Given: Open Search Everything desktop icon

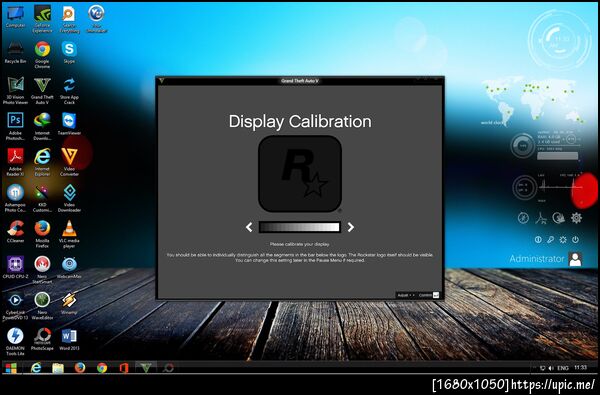Looking at the screenshot, I should point(69,19).
